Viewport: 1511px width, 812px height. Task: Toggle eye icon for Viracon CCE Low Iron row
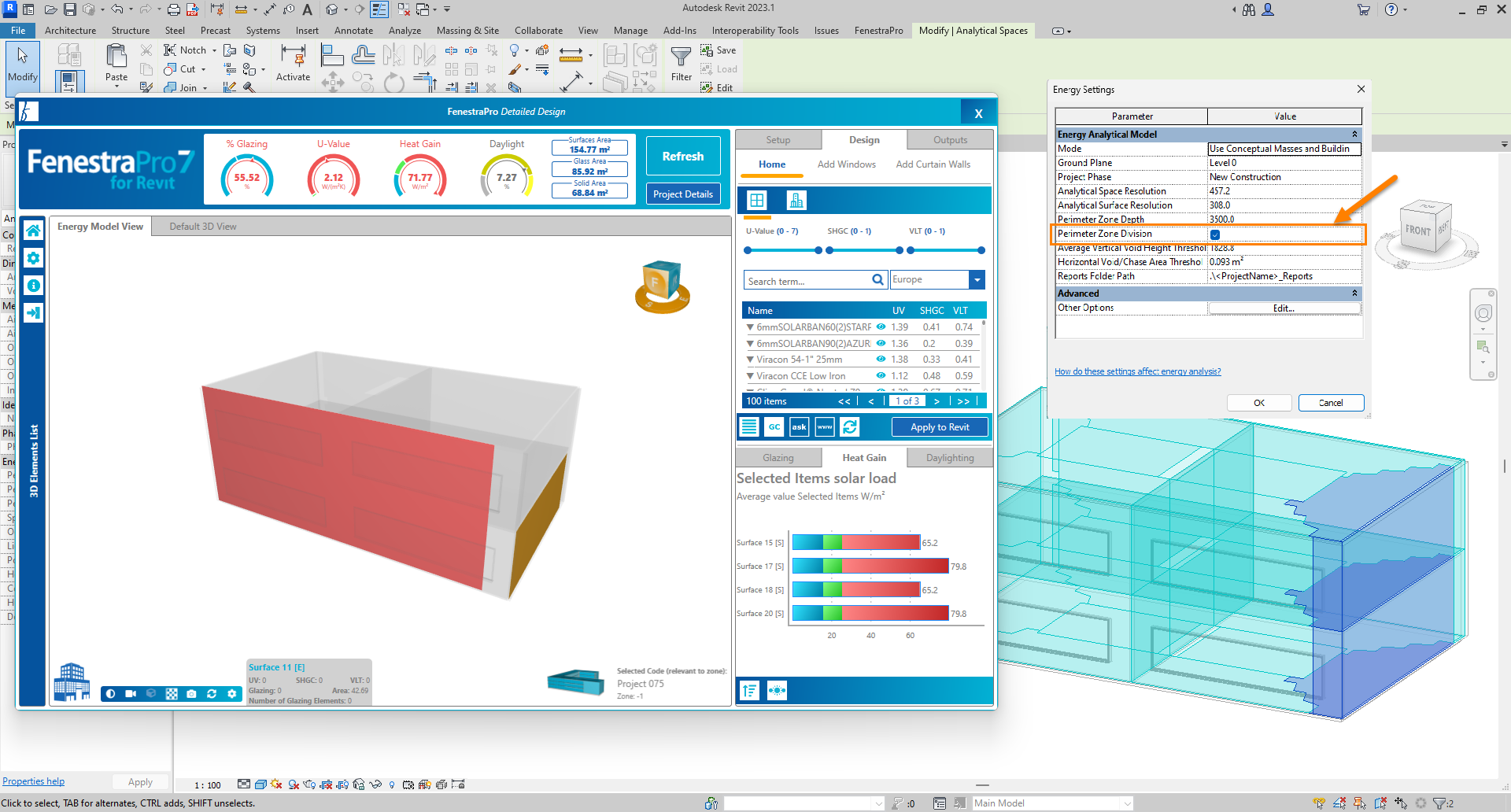pyautogui.click(x=881, y=376)
